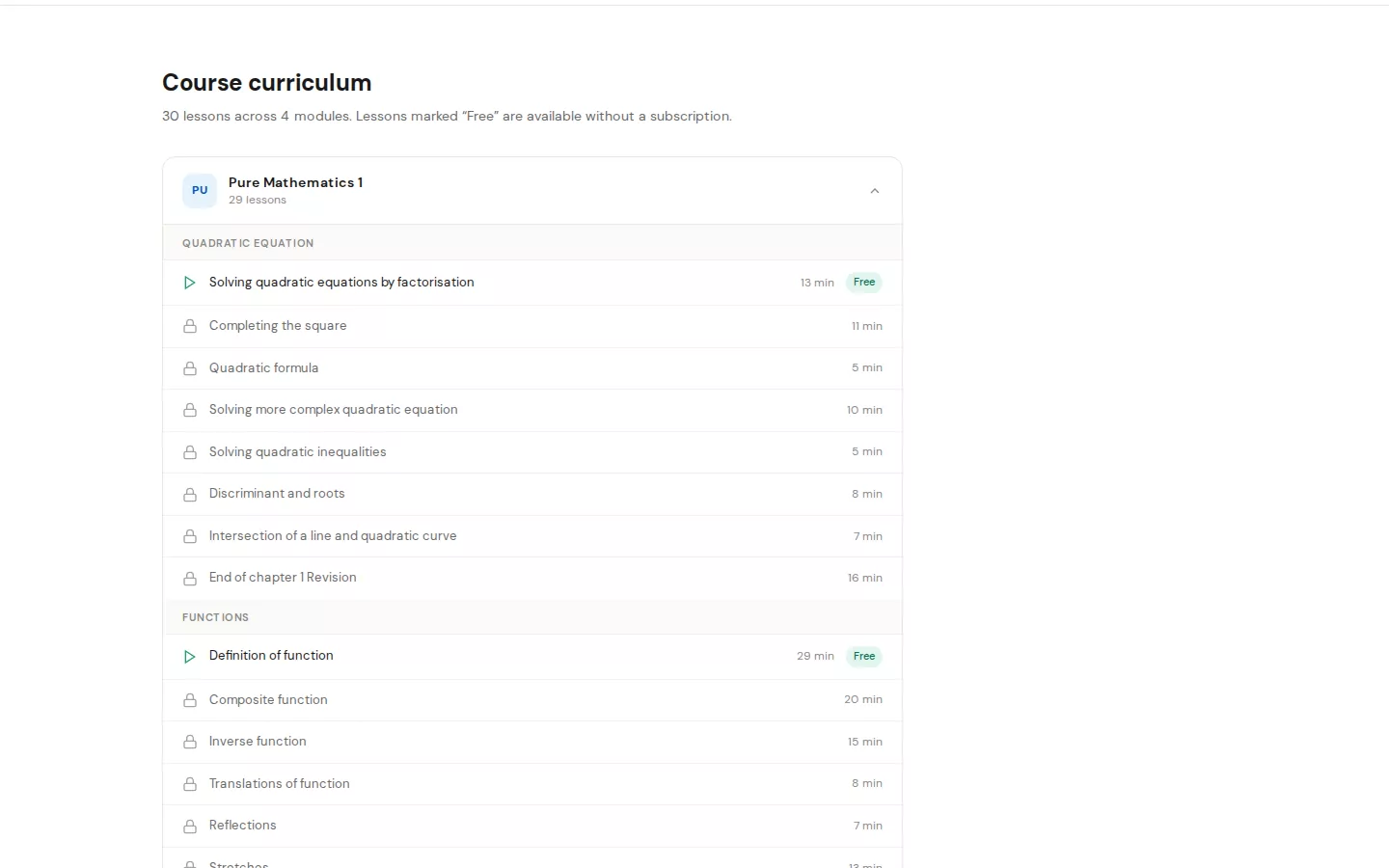Open the Solving quadratic equations by factorisation lesson
The height and width of the screenshot is (868, 1389).
532,283
